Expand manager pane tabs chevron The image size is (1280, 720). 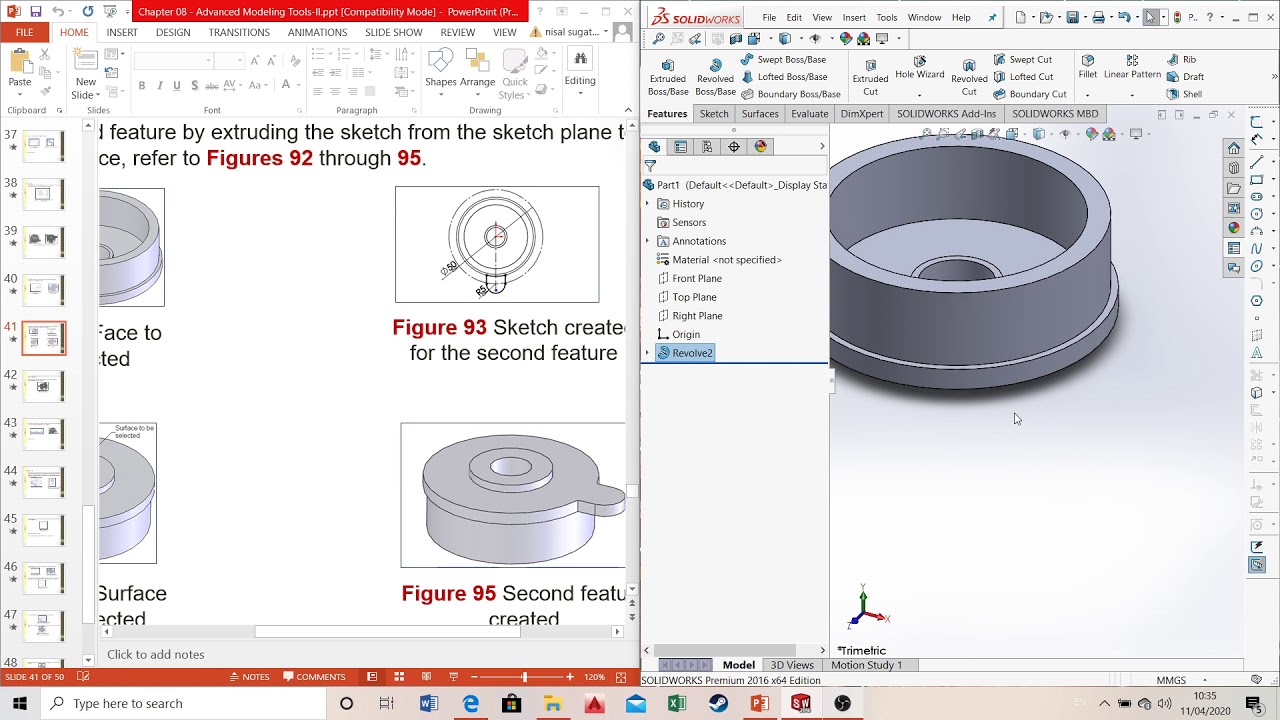click(822, 147)
